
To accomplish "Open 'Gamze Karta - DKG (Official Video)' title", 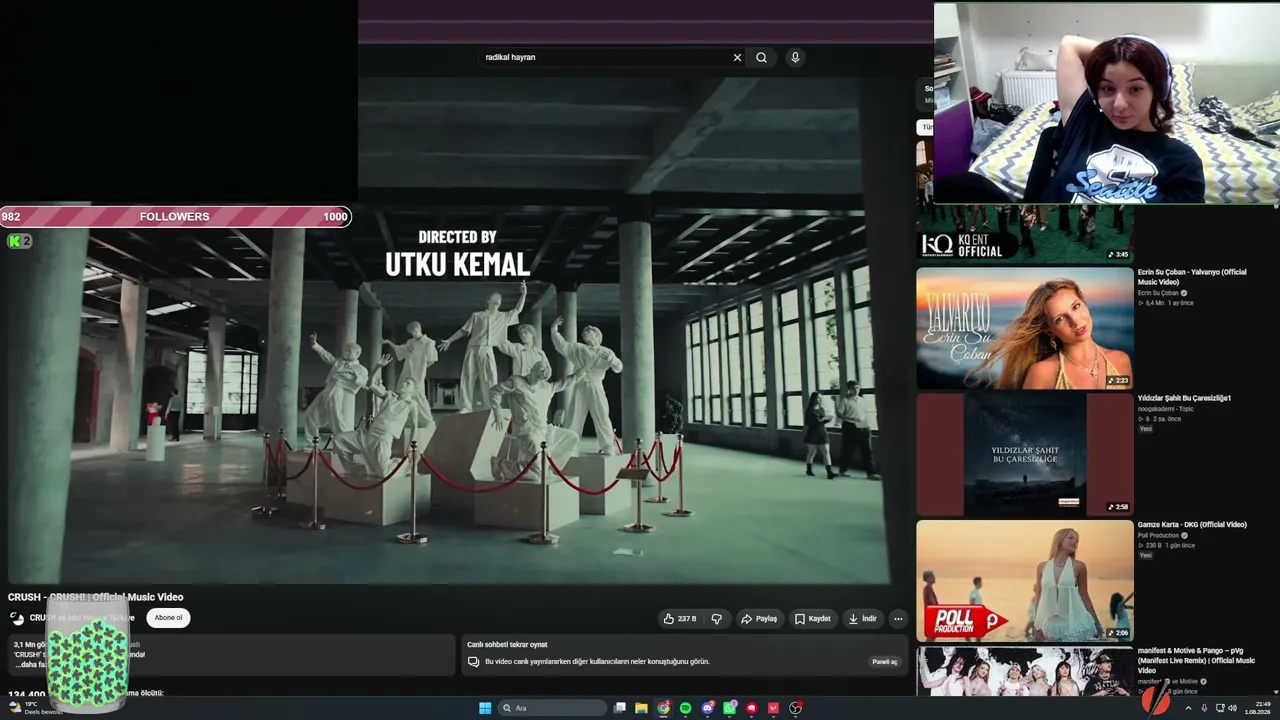I will (1192, 525).
